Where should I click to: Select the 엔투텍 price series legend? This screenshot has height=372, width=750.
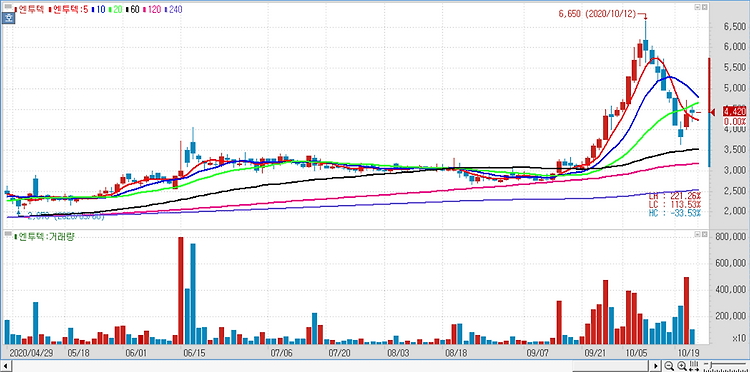click(29, 9)
